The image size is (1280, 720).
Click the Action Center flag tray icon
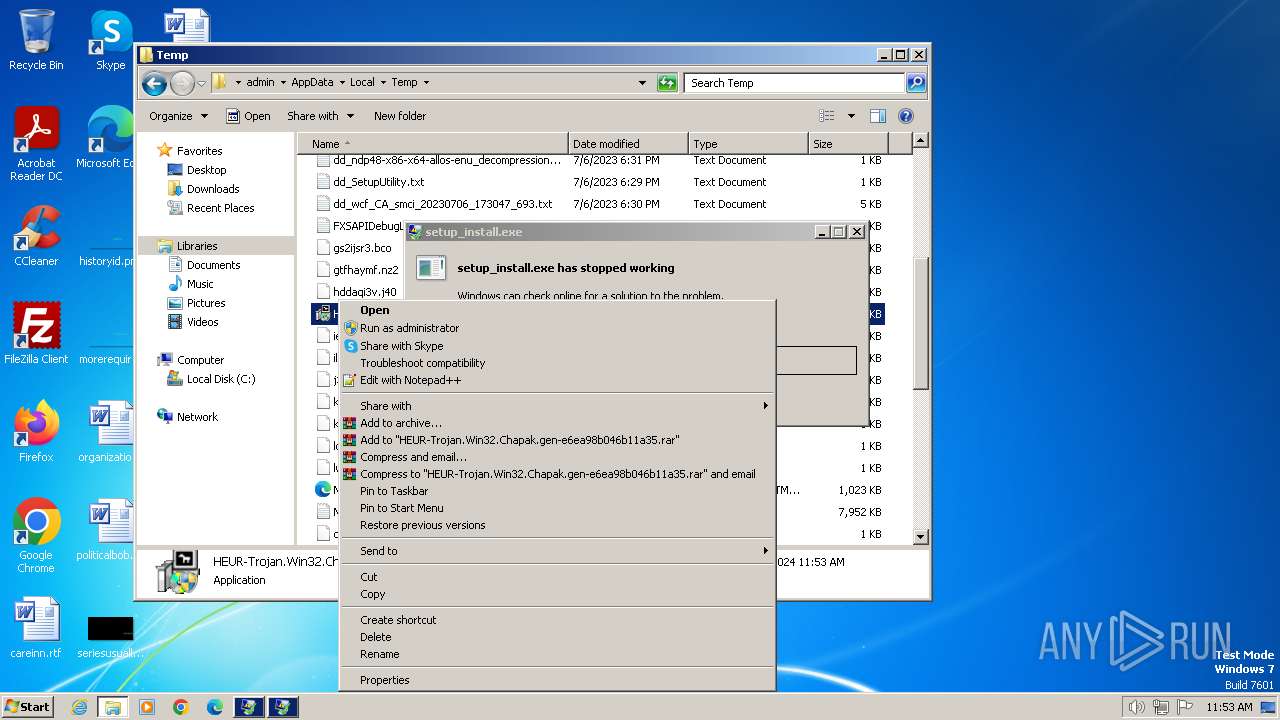pyautogui.click(x=1185, y=707)
